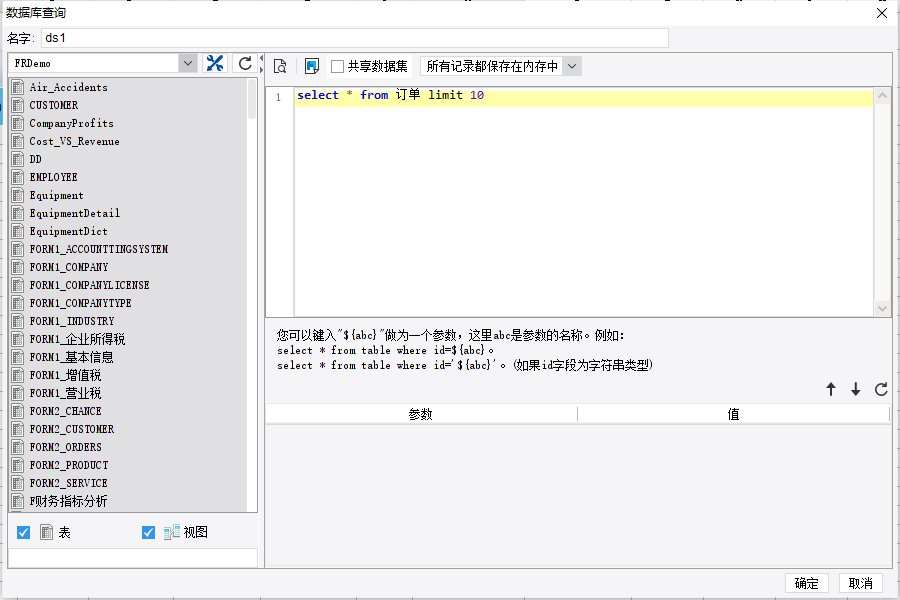
Task: Open the FRDemo connection dropdown
Action: click(x=188, y=63)
